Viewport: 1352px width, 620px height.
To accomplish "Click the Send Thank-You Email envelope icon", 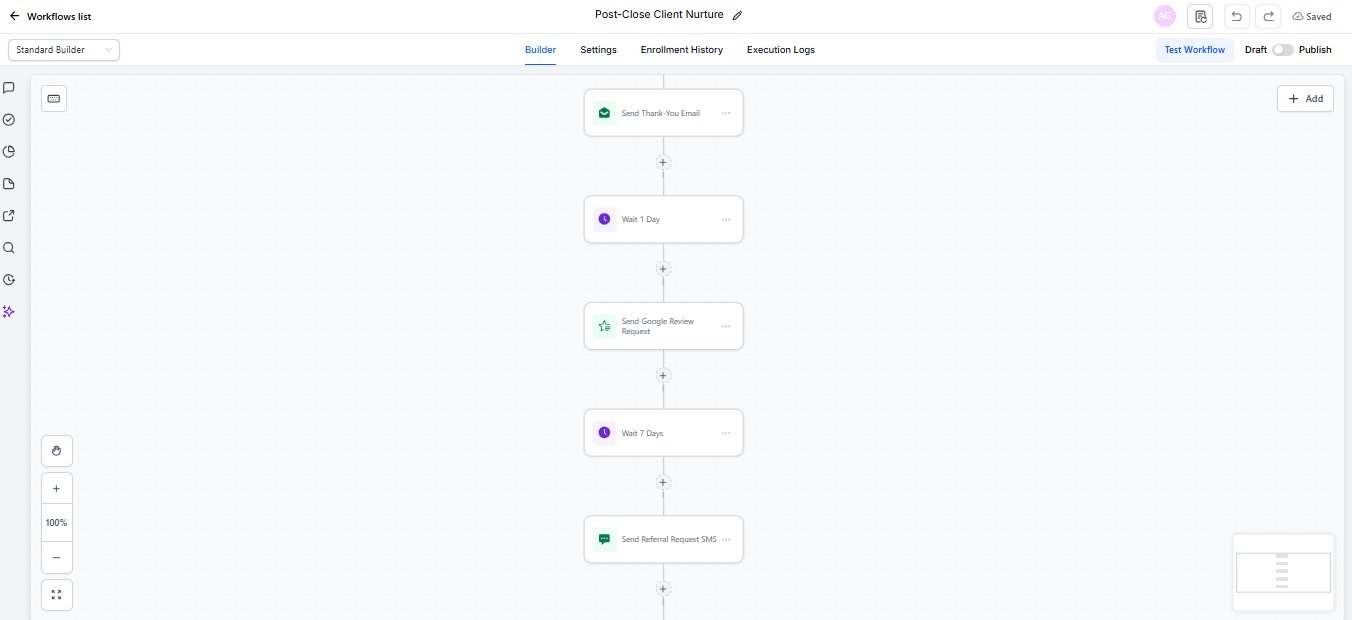I will pos(604,113).
